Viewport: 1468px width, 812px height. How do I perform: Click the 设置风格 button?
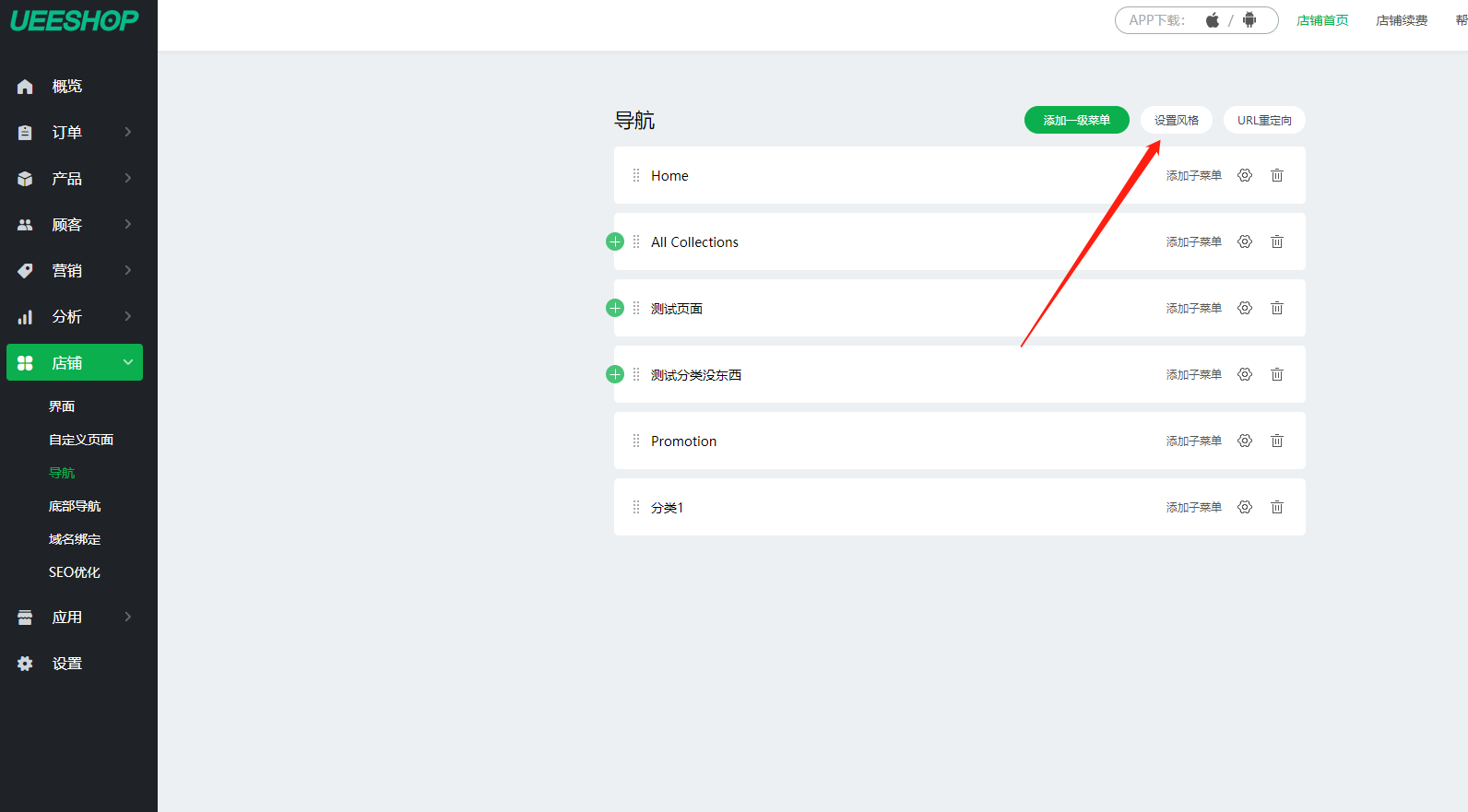coord(1177,120)
